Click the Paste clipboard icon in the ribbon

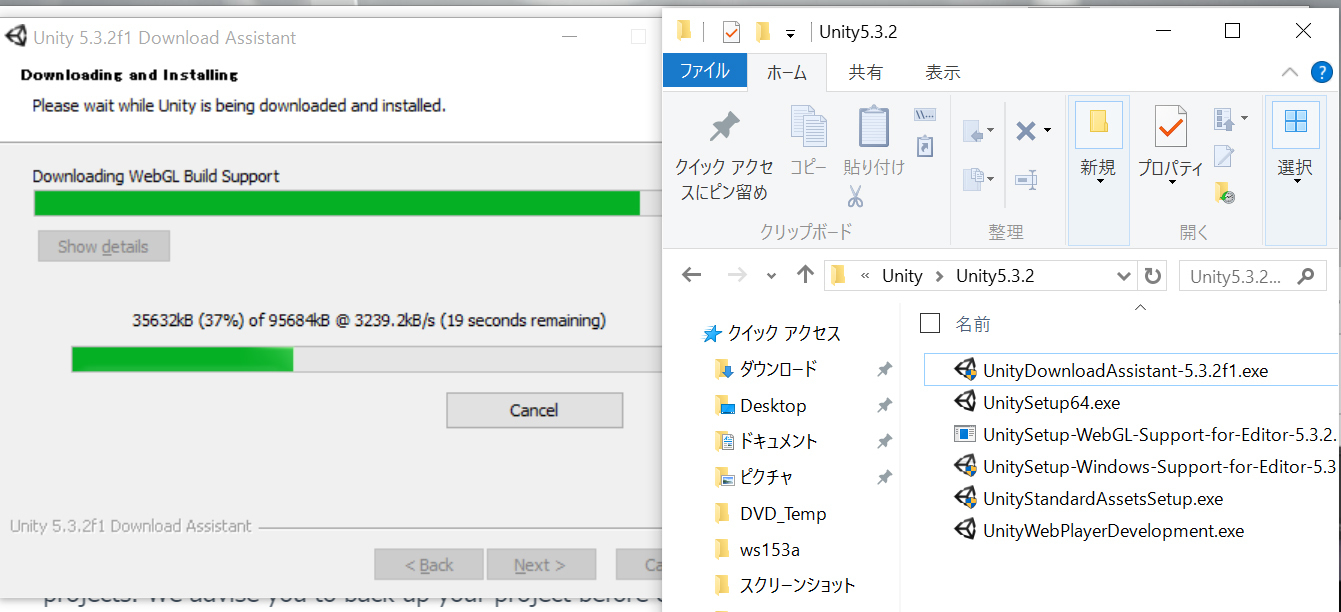point(874,126)
